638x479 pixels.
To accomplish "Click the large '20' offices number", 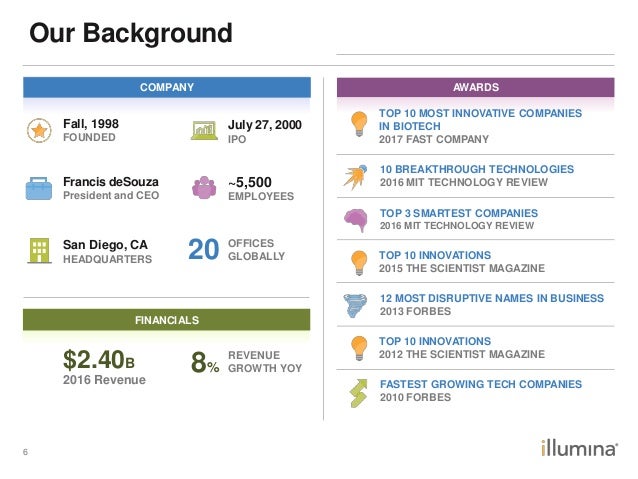I will pos(203,249).
